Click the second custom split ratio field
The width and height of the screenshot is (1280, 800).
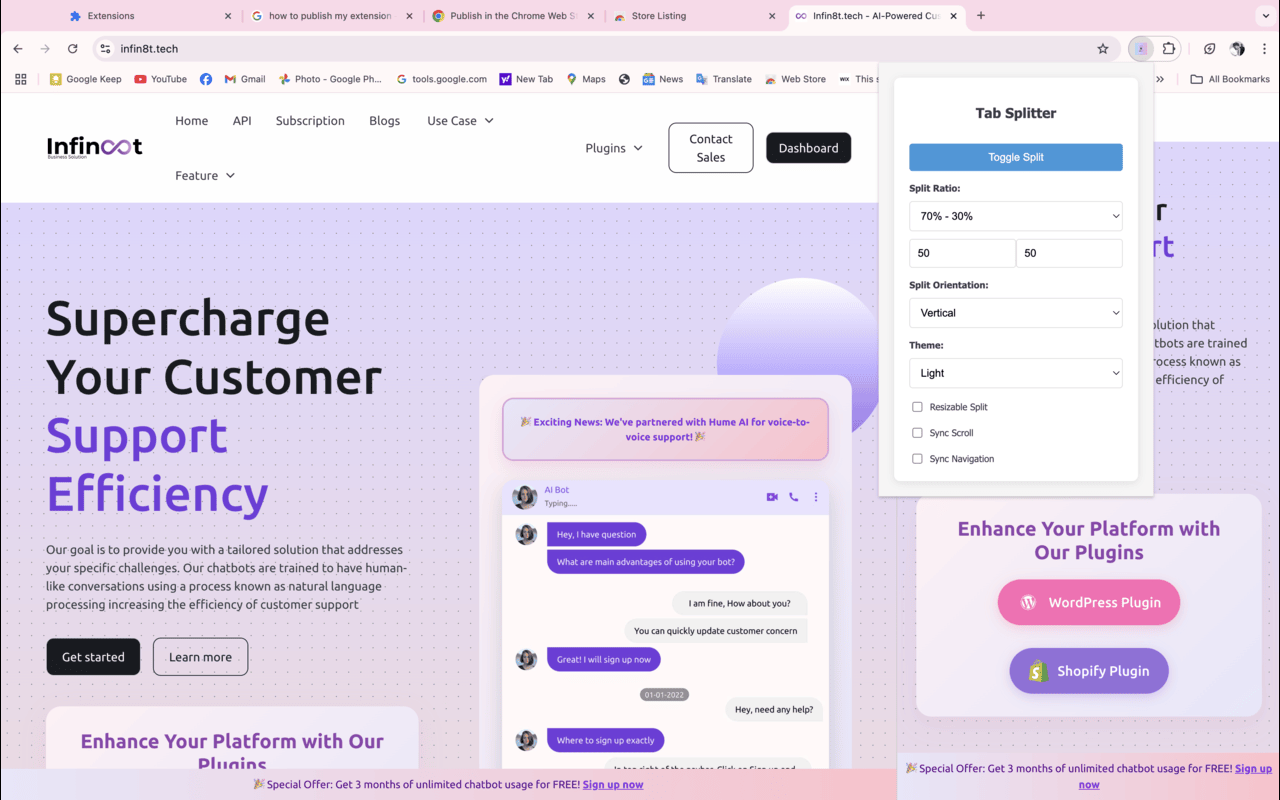[x=1070, y=253]
